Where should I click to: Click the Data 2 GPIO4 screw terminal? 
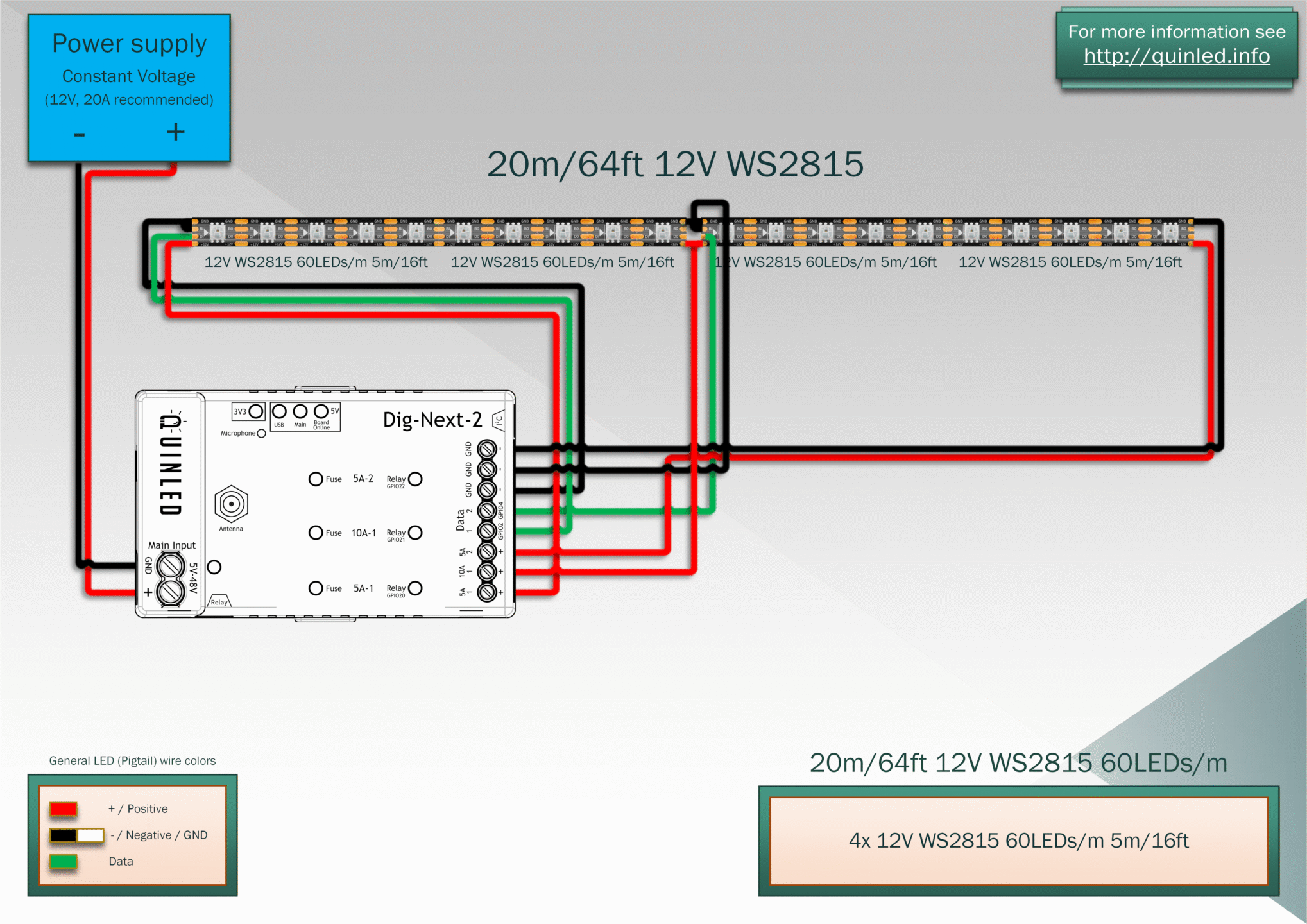click(487, 510)
